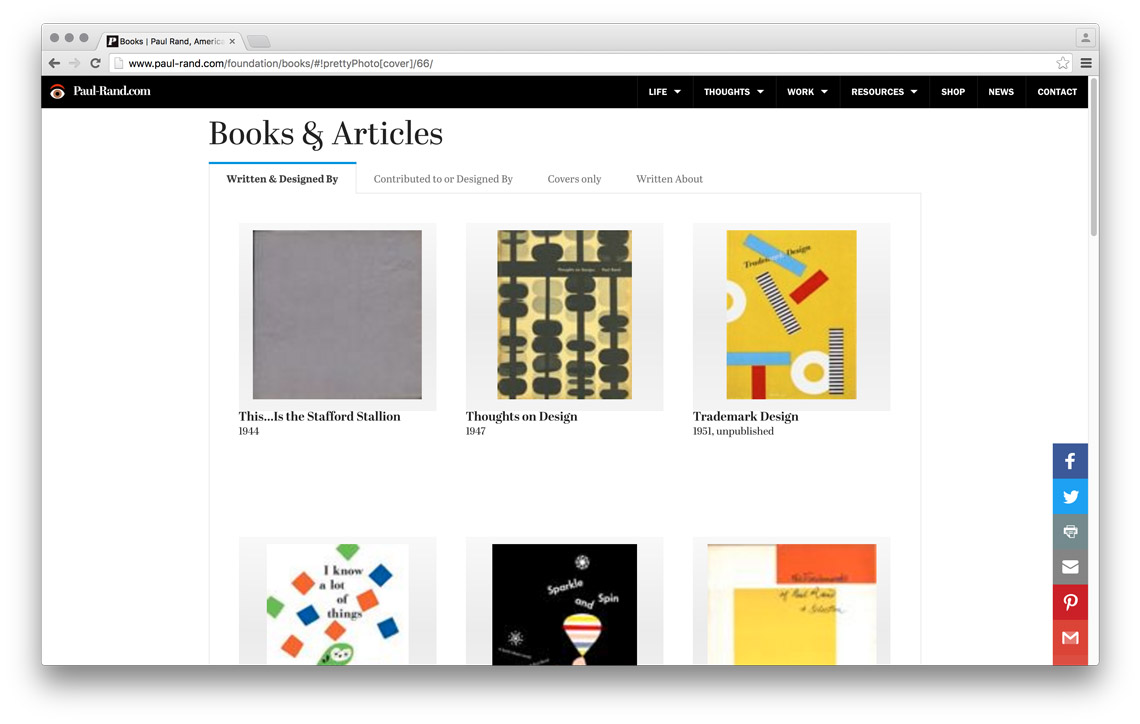The height and width of the screenshot is (724, 1140).
Task: Go back with browser arrow
Action: pos(54,63)
